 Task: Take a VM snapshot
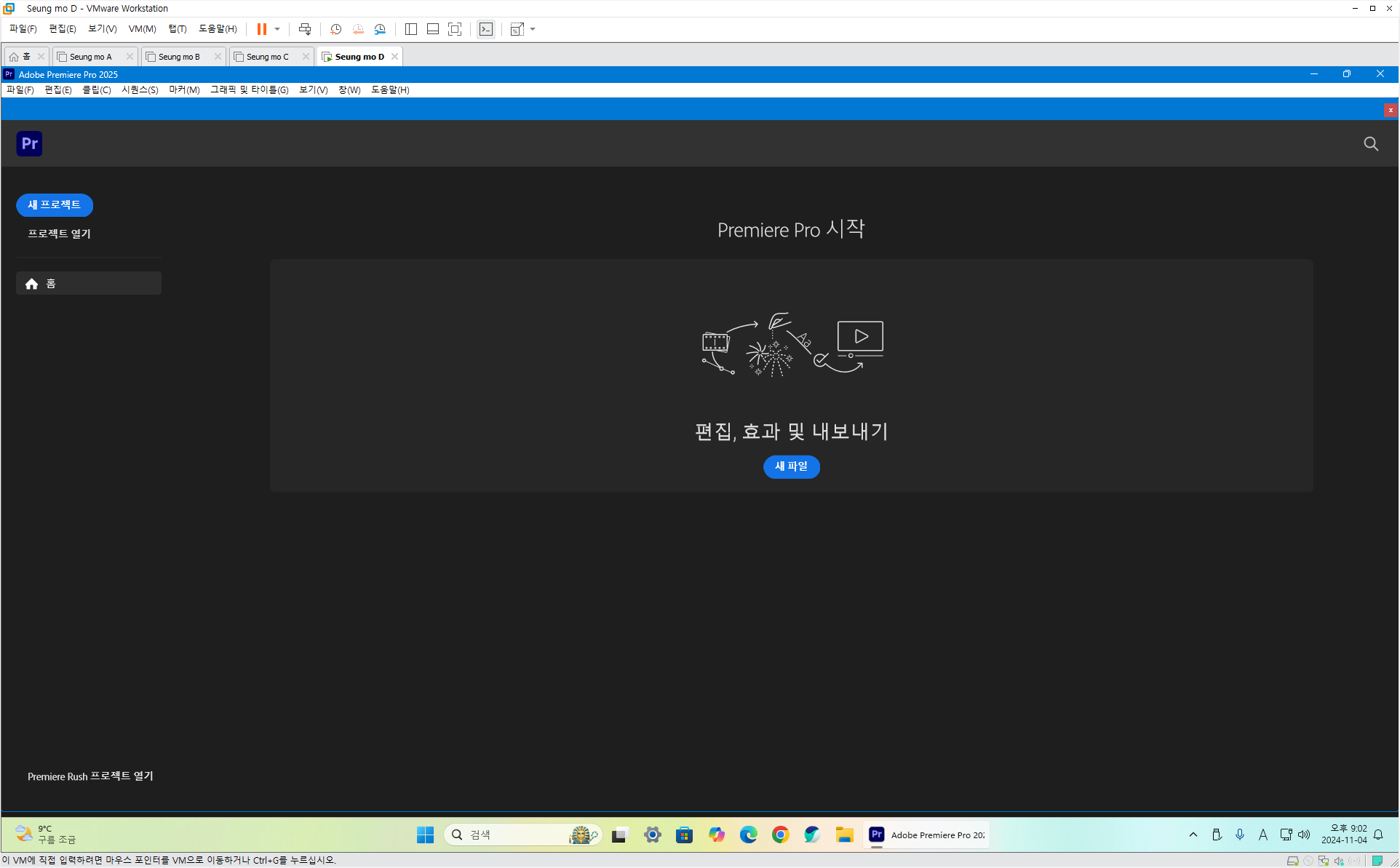(x=335, y=29)
